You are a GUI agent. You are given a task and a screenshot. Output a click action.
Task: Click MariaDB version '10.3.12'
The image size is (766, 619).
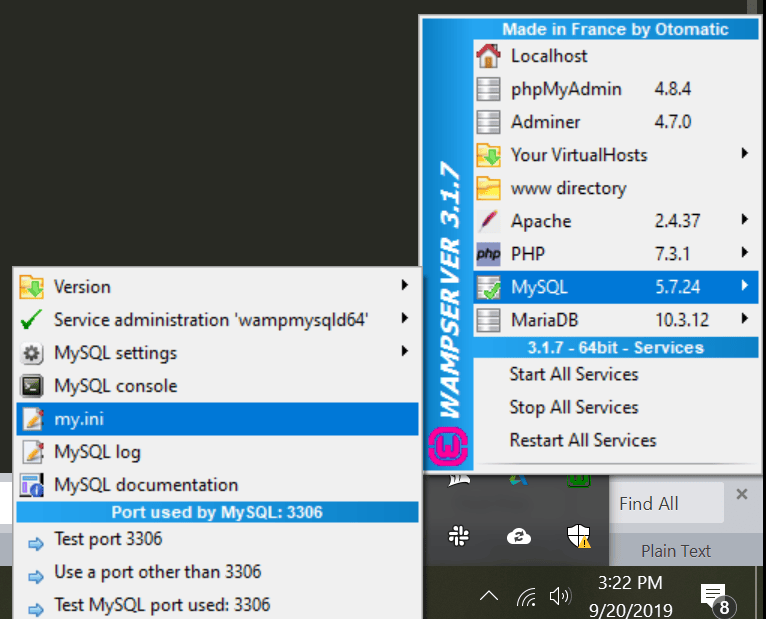click(681, 320)
